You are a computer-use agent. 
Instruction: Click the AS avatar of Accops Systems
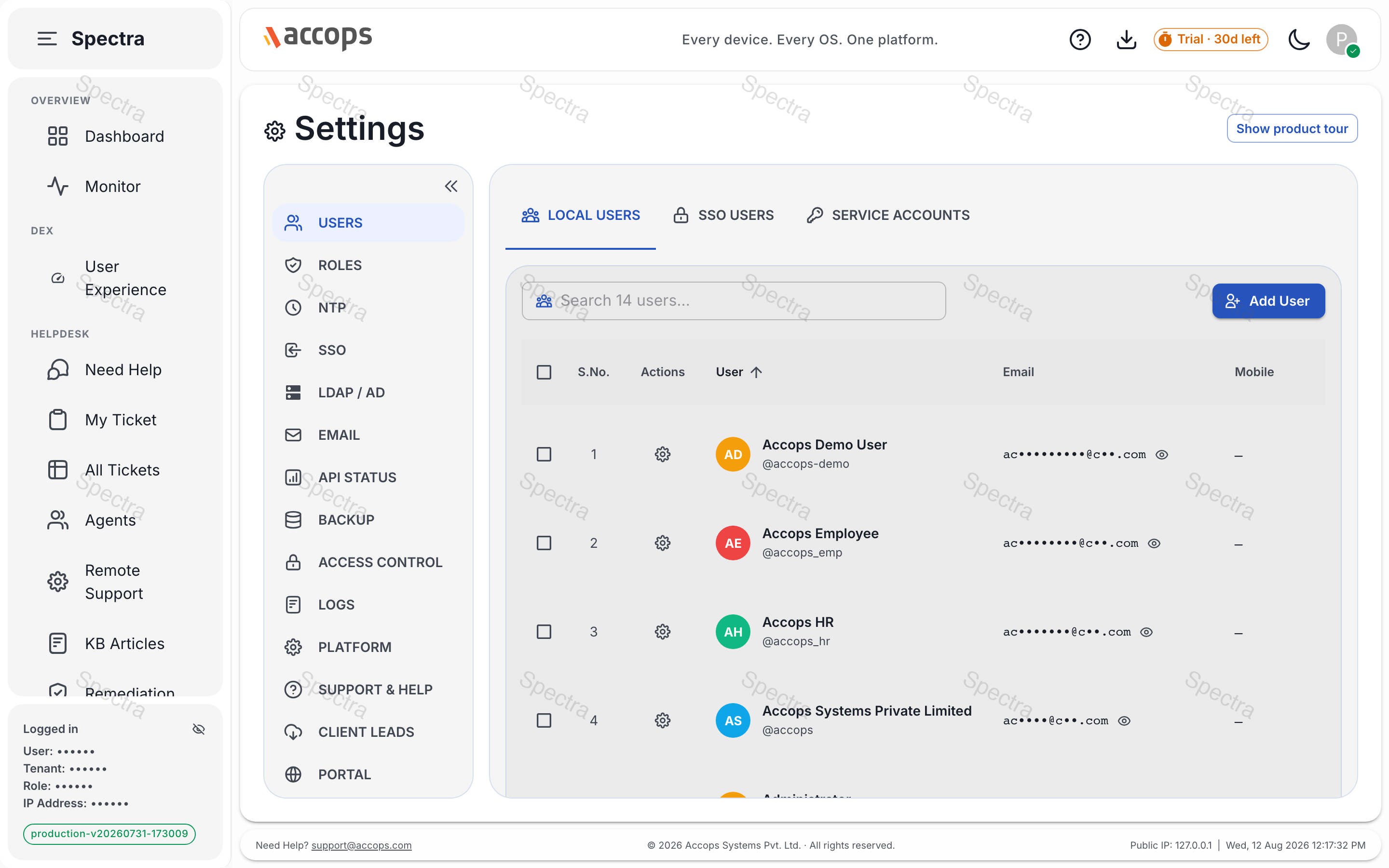click(733, 720)
